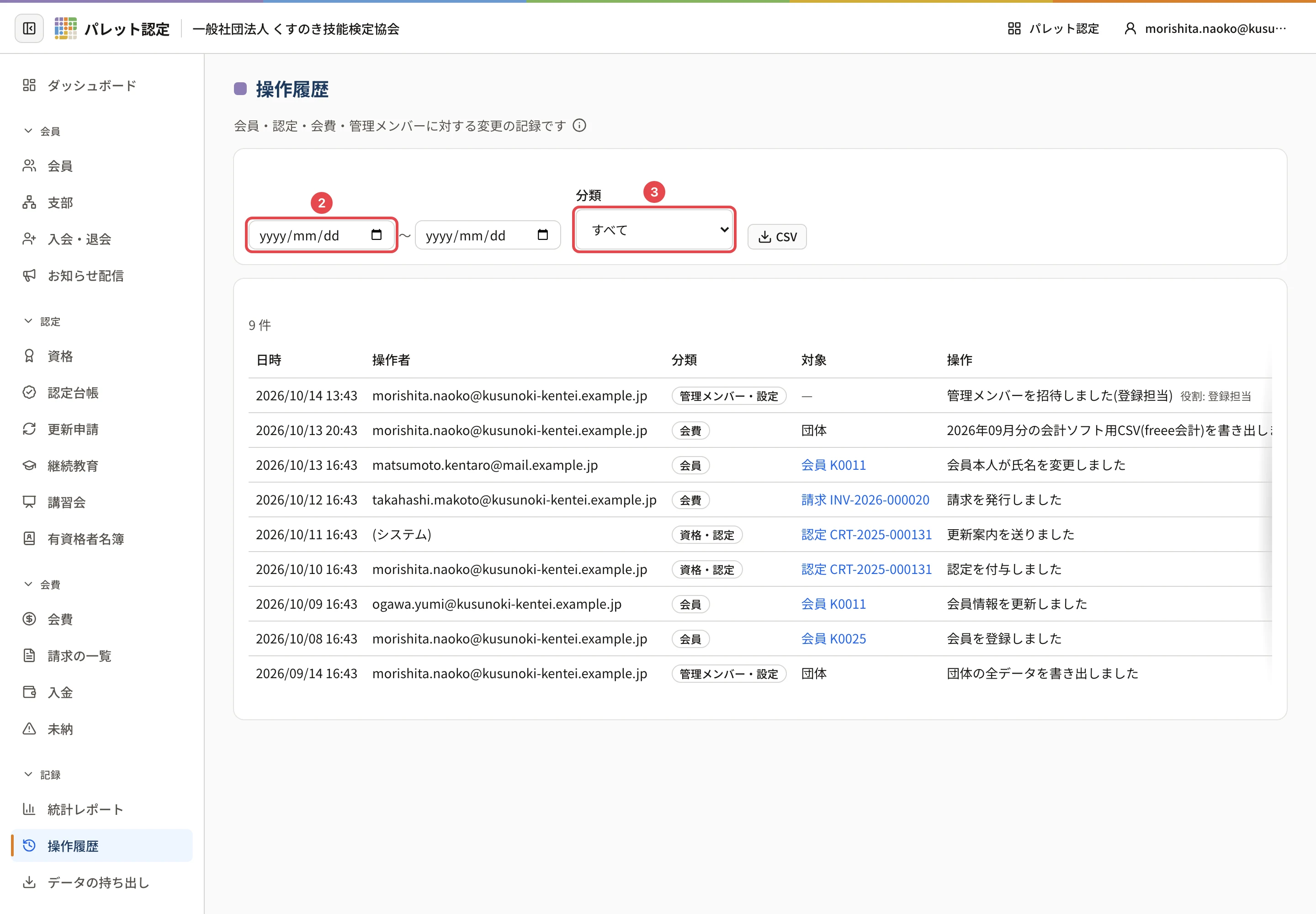This screenshot has width=1316, height=914.
Task: Open 会員 K0011 link in the 2026/10/09 row
Action: (x=833, y=604)
